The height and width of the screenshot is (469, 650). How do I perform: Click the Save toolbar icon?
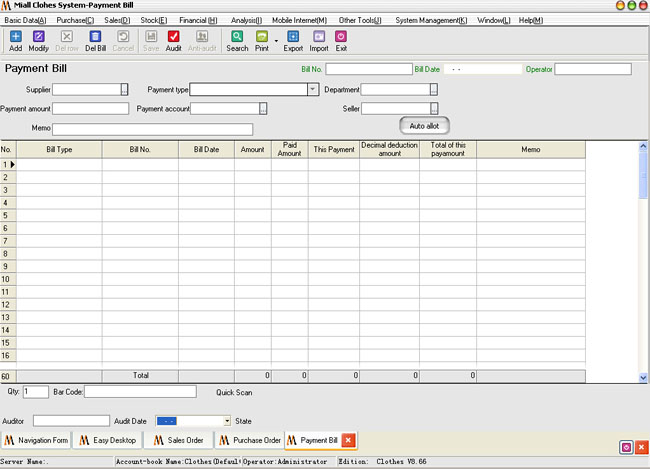click(x=151, y=37)
